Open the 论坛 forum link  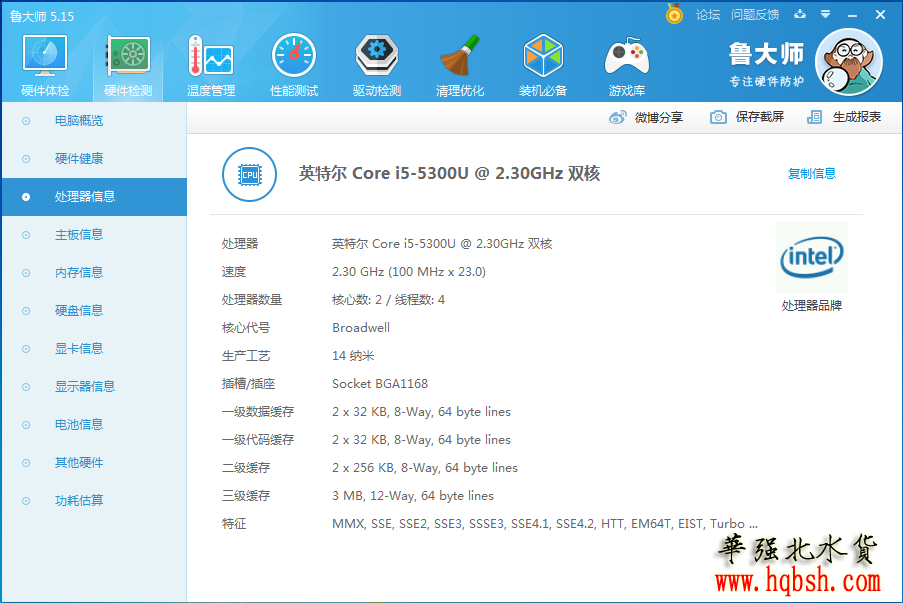point(708,15)
